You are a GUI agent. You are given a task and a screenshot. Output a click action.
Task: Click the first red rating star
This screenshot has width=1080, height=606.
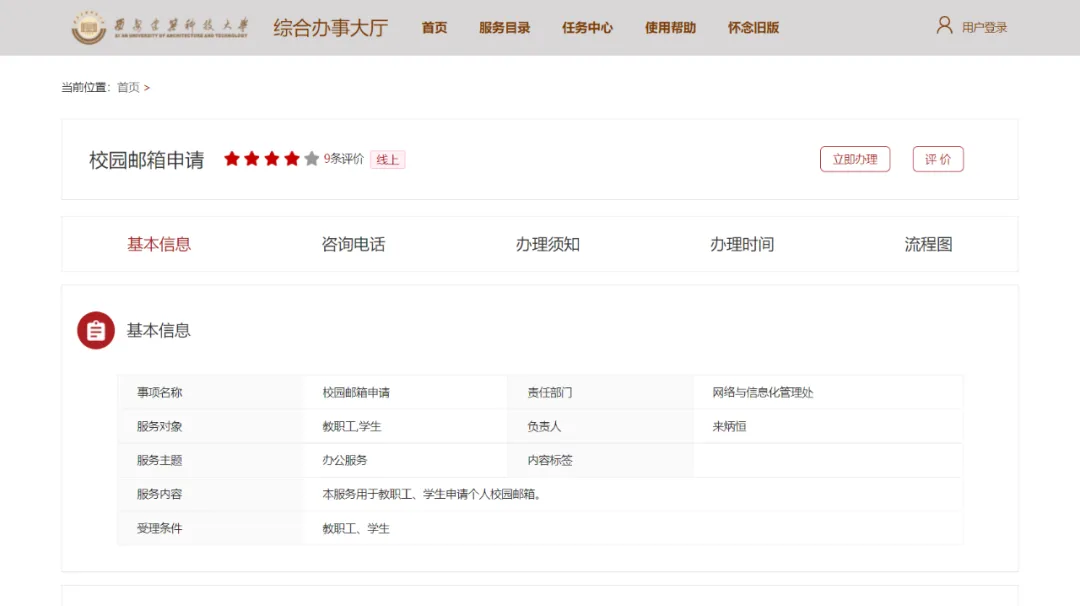click(x=232, y=159)
